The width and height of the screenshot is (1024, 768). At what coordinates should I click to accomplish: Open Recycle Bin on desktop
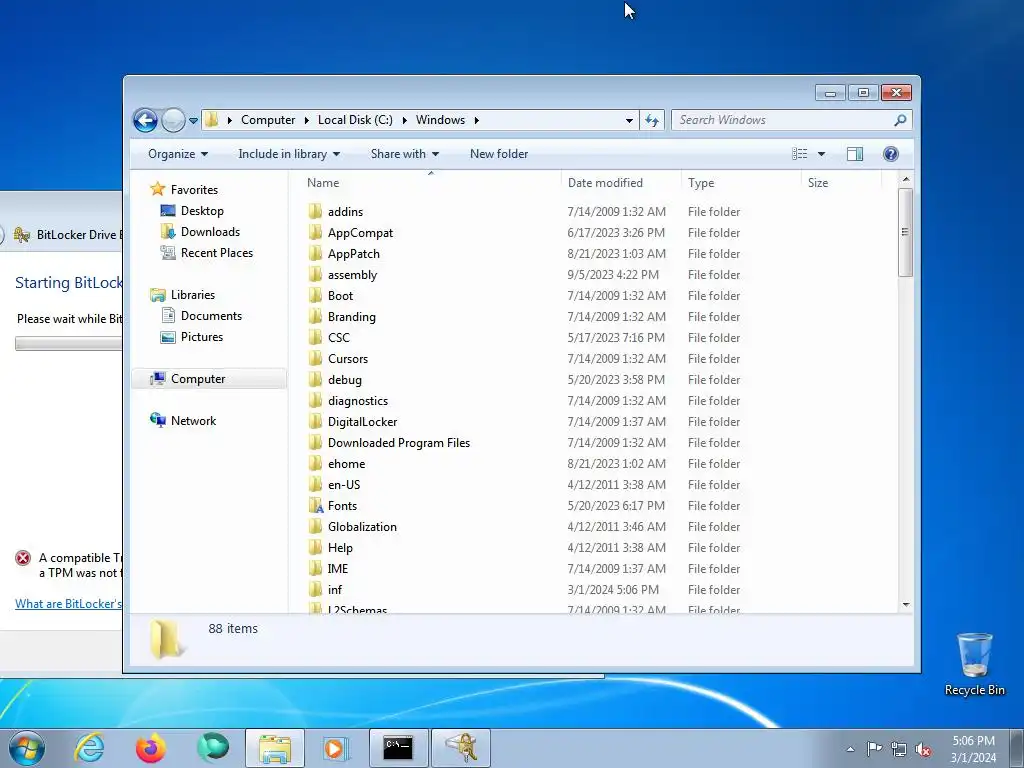(974, 664)
